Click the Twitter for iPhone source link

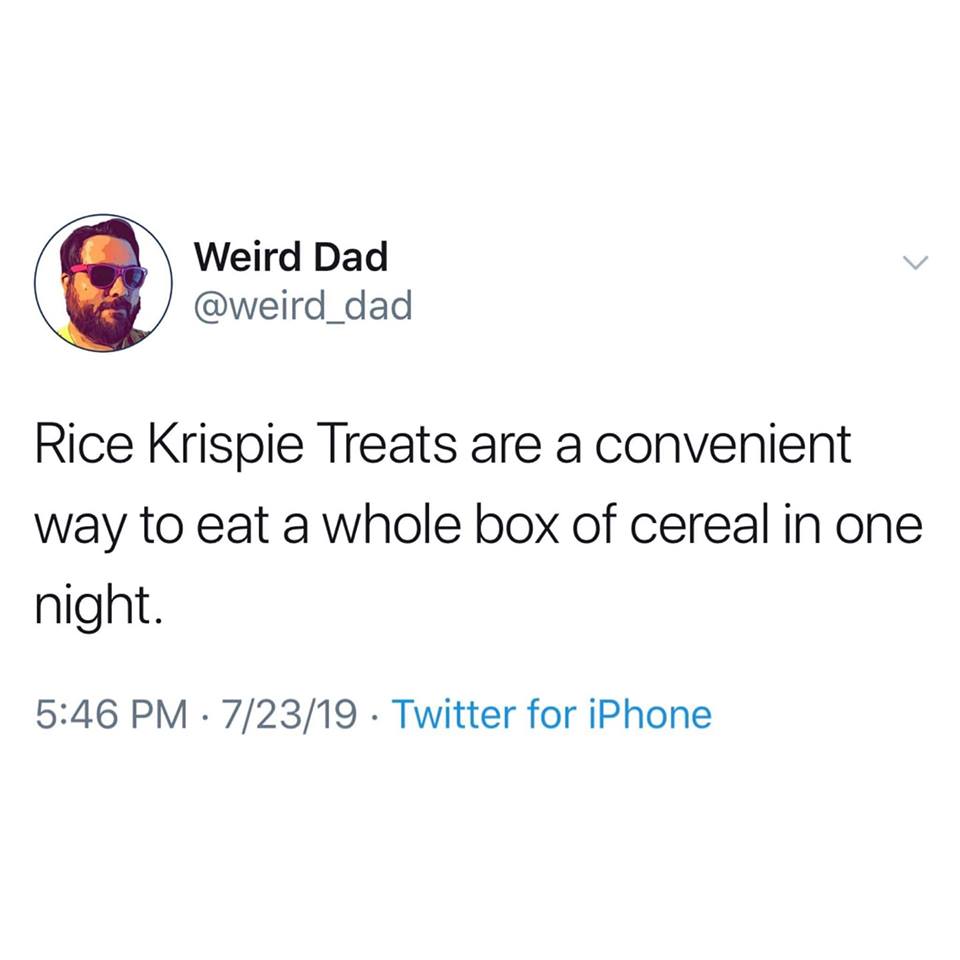click(551, 714)
